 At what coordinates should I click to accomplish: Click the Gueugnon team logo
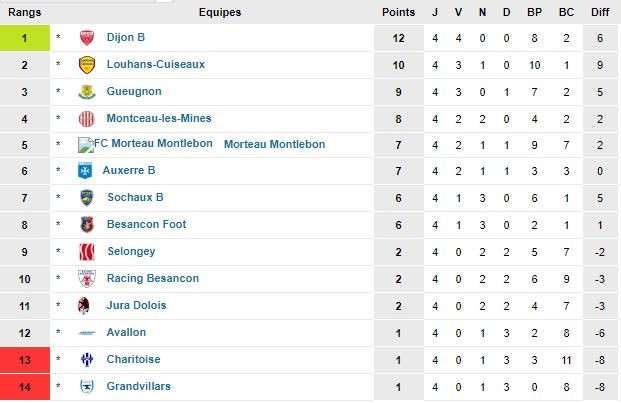tap(87, 92)
